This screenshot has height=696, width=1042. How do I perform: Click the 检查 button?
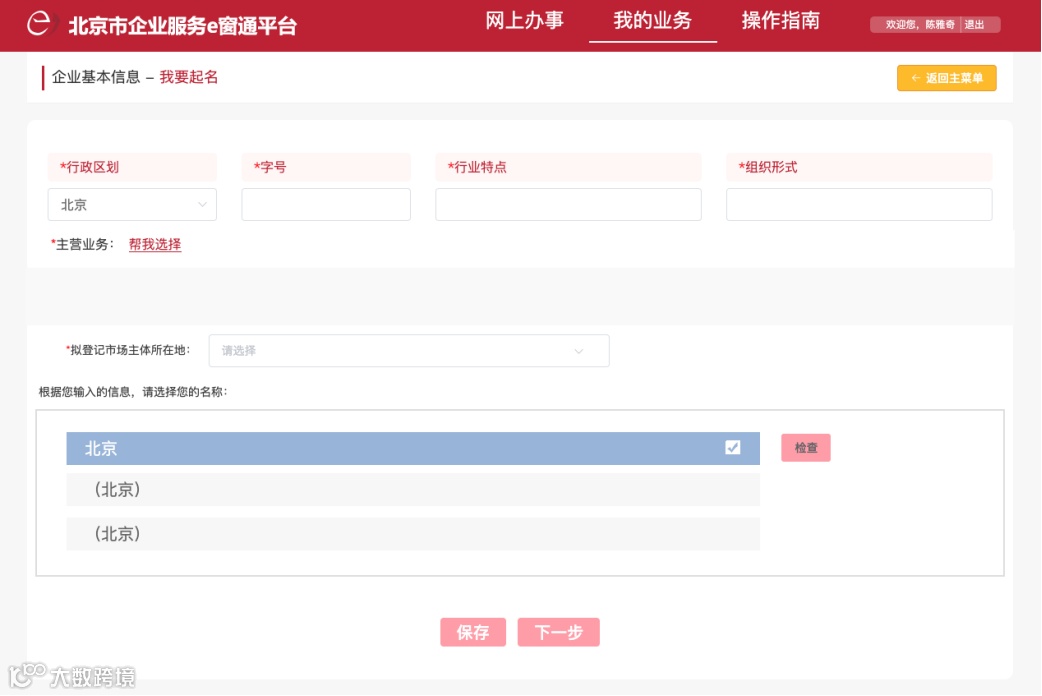(x=805, y=448)
